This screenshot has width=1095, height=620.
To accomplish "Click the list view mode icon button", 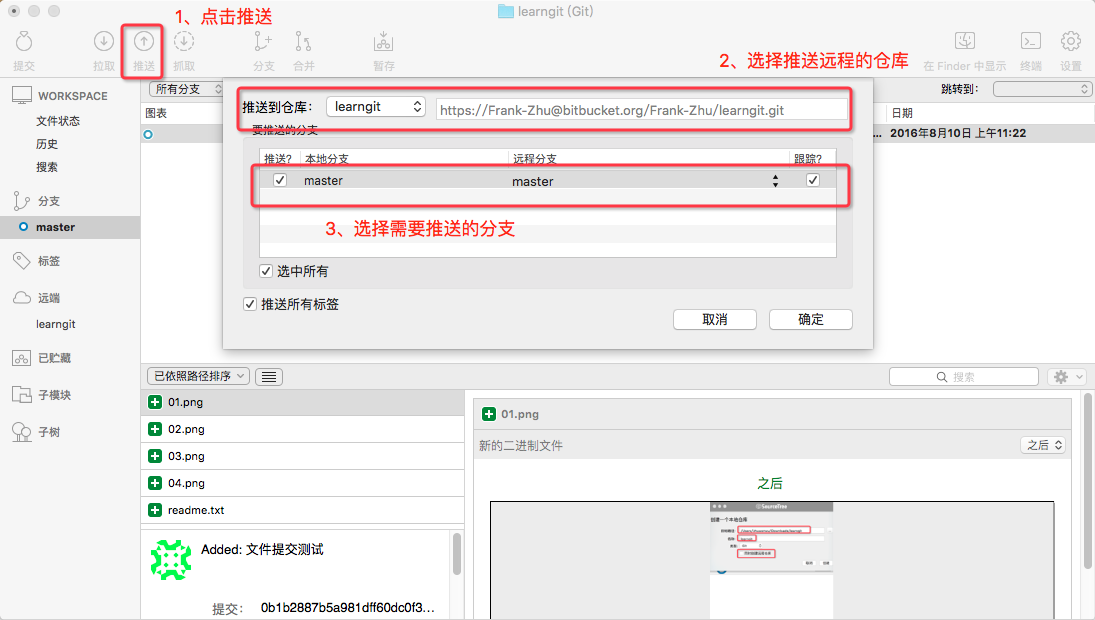I will pyautogui.click(x=269, y=377).
